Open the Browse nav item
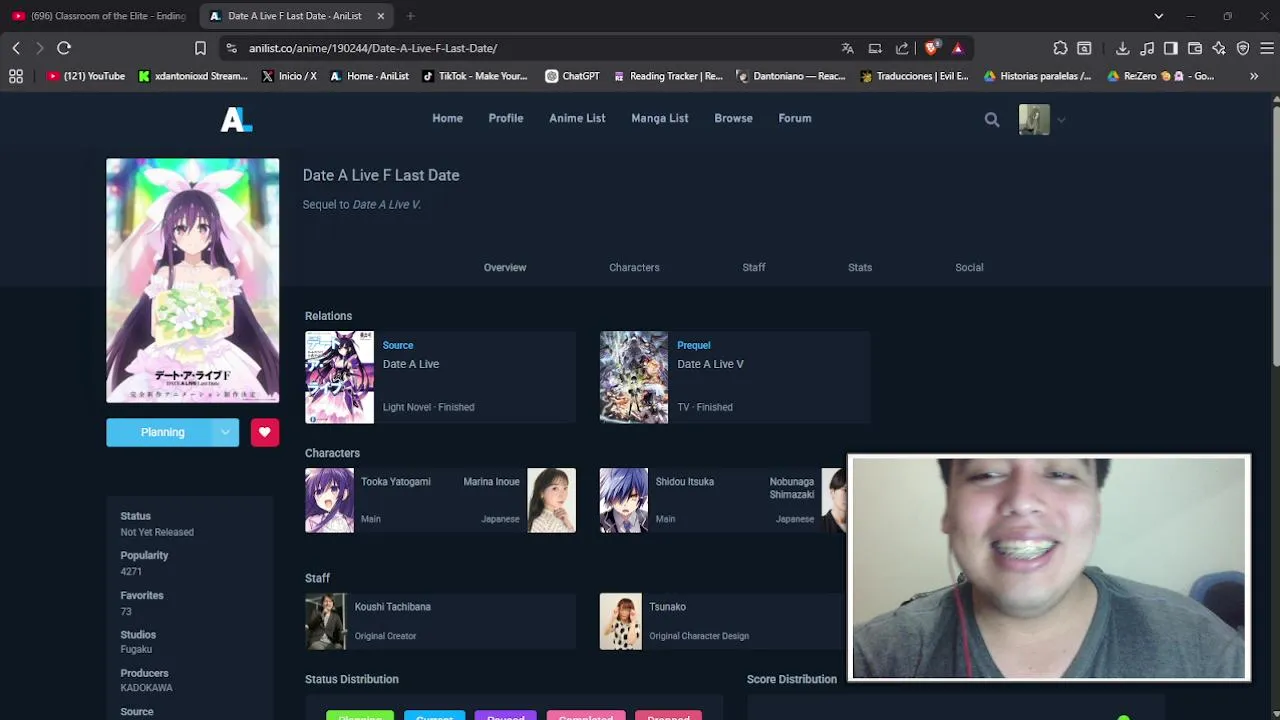Image resolution: width=1280 pixels, height=720 pixels. coord(733,118)
